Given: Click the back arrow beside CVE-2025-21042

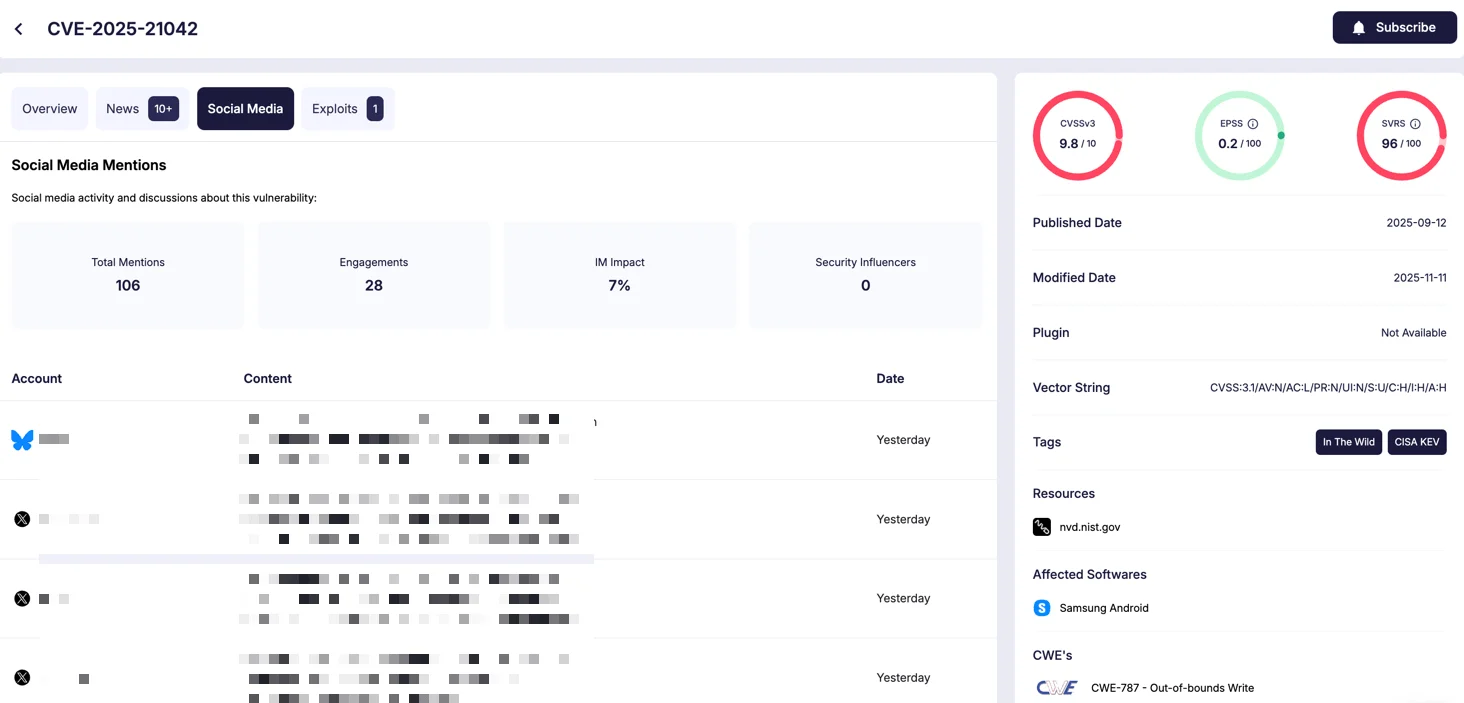Looking at the screenshot, I should (x=19, y=29).
